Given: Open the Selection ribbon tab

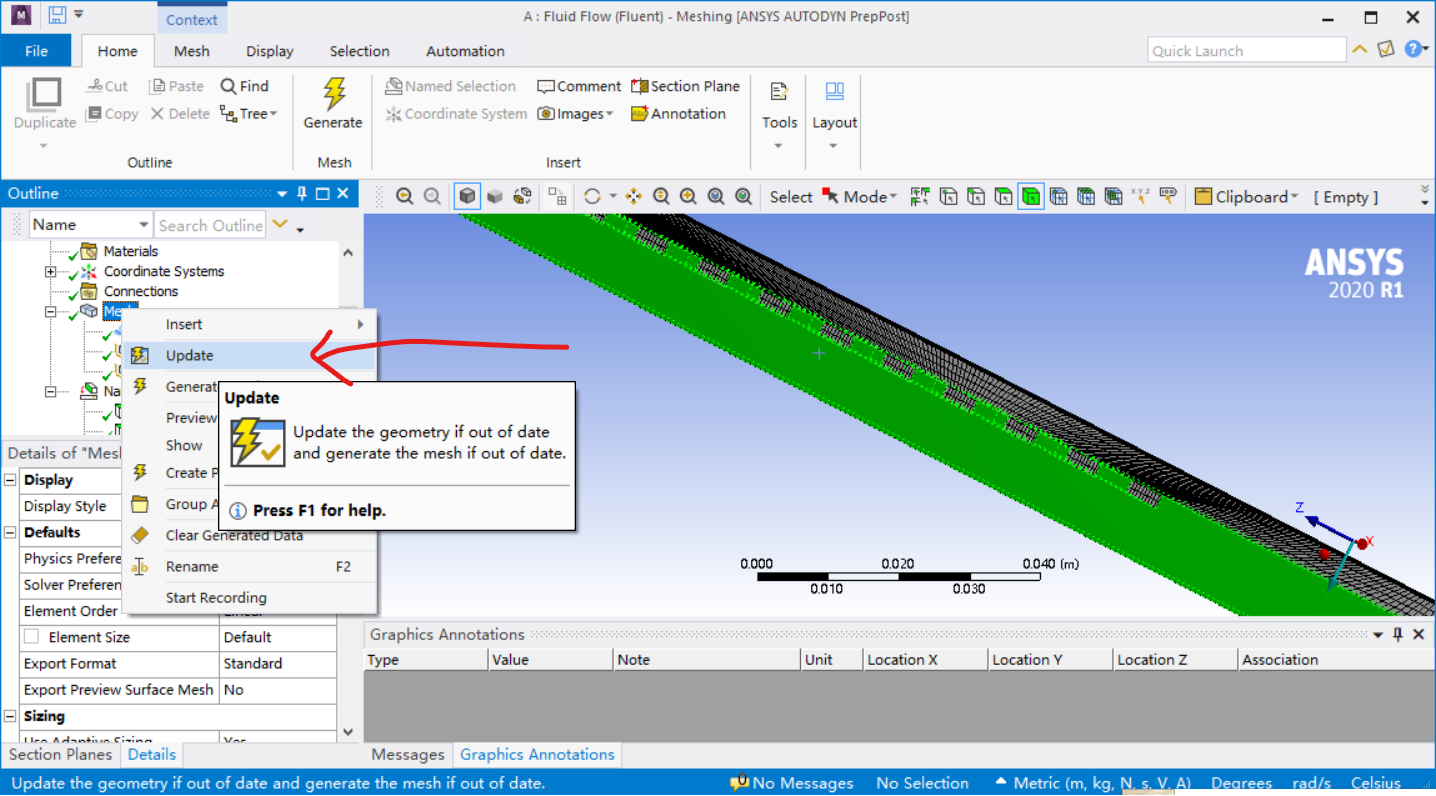Looking at the screenshot, I should point(360,51).
